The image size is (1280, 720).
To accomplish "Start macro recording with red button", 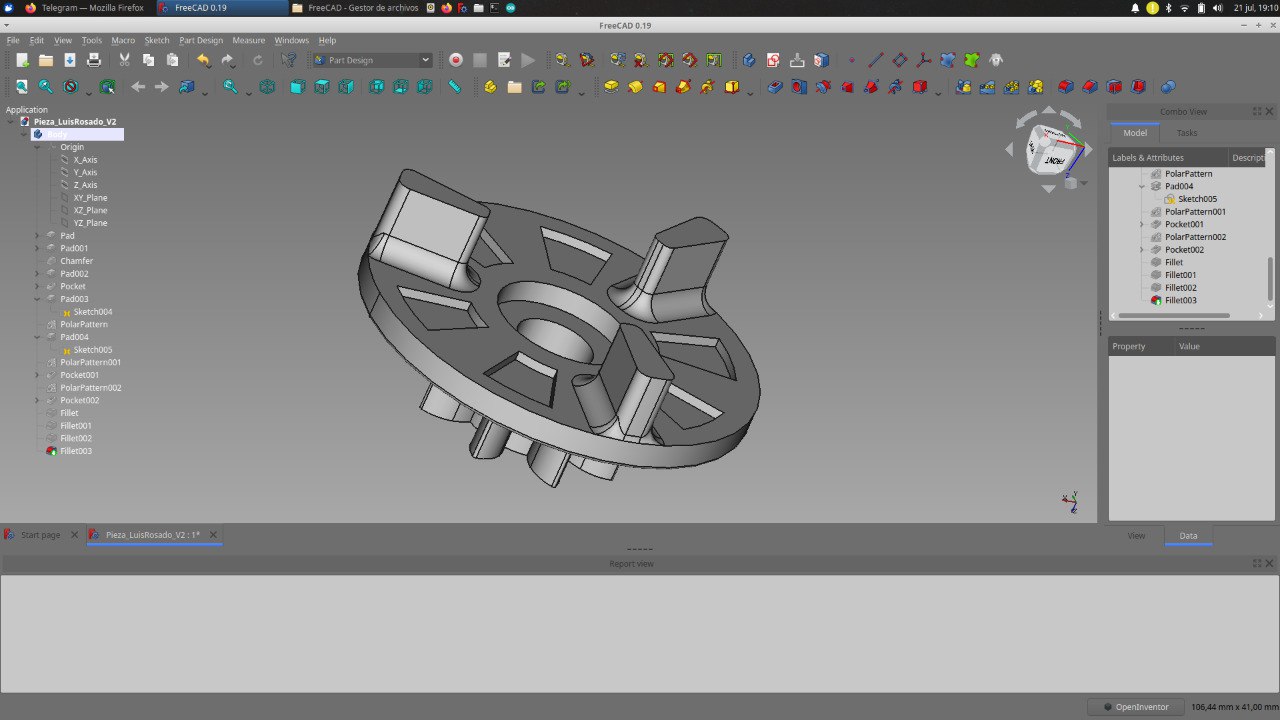I will [456, 60].
